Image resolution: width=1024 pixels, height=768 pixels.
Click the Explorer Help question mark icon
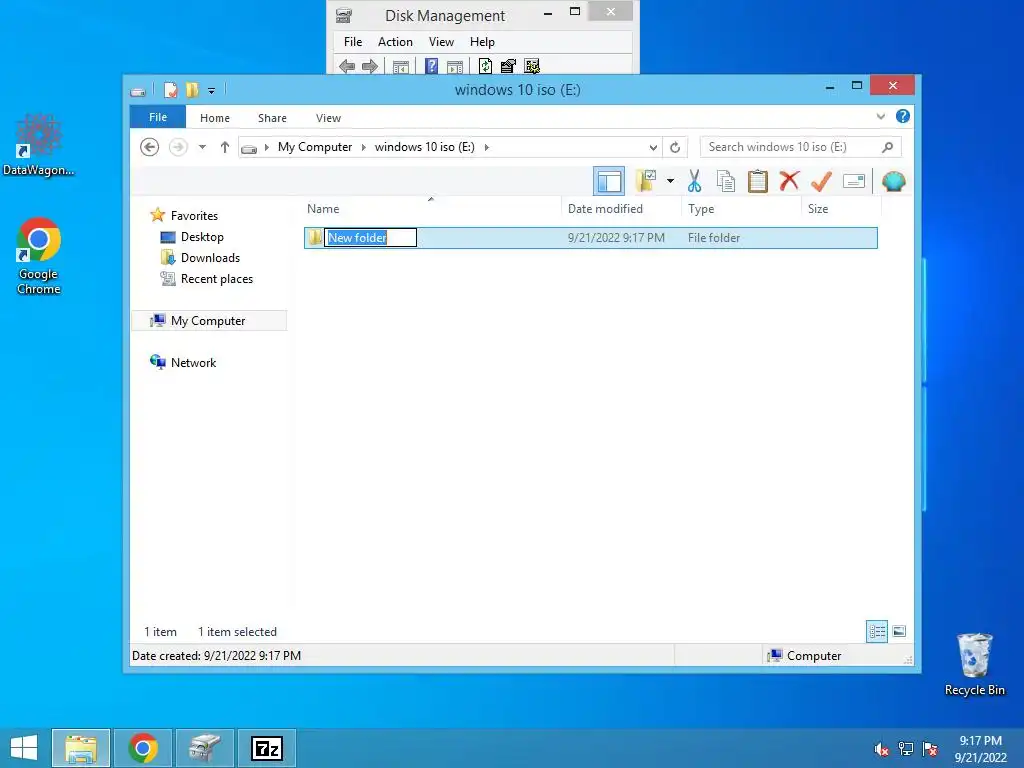(903, 116)
